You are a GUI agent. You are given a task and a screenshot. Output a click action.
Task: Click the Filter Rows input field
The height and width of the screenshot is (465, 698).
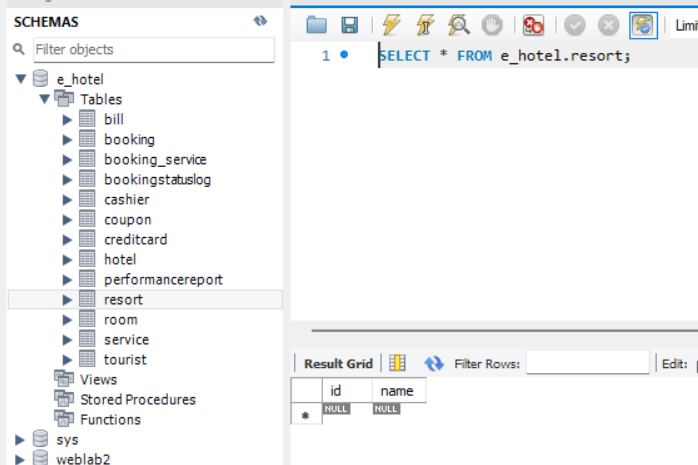(587, 364)
